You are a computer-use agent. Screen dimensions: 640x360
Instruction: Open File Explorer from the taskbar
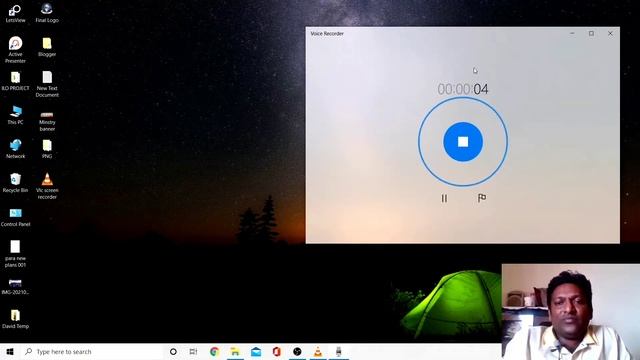(235, 351)
